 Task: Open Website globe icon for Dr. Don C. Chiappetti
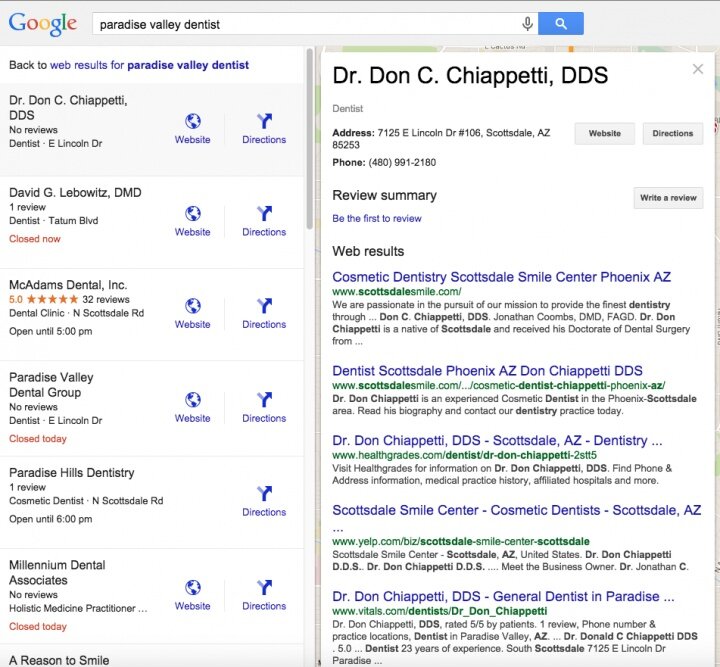click(x=193, y=121)
